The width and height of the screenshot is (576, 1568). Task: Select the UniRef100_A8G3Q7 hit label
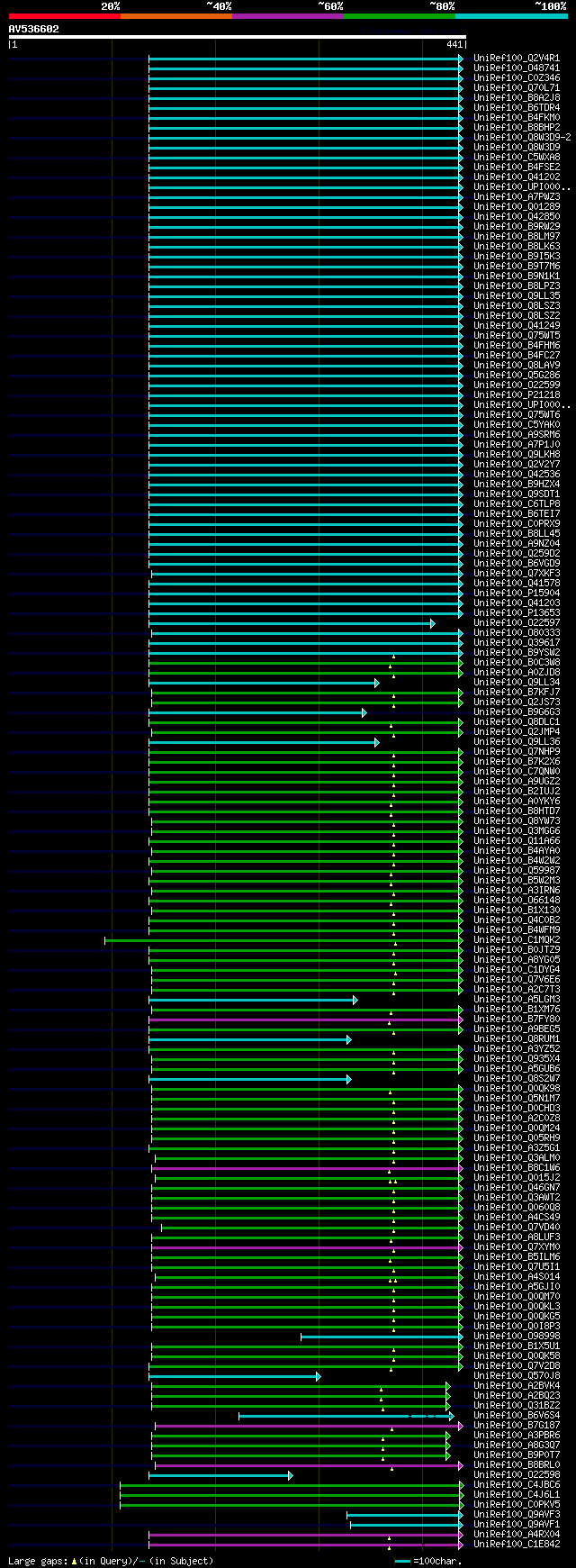point(517,1445)
